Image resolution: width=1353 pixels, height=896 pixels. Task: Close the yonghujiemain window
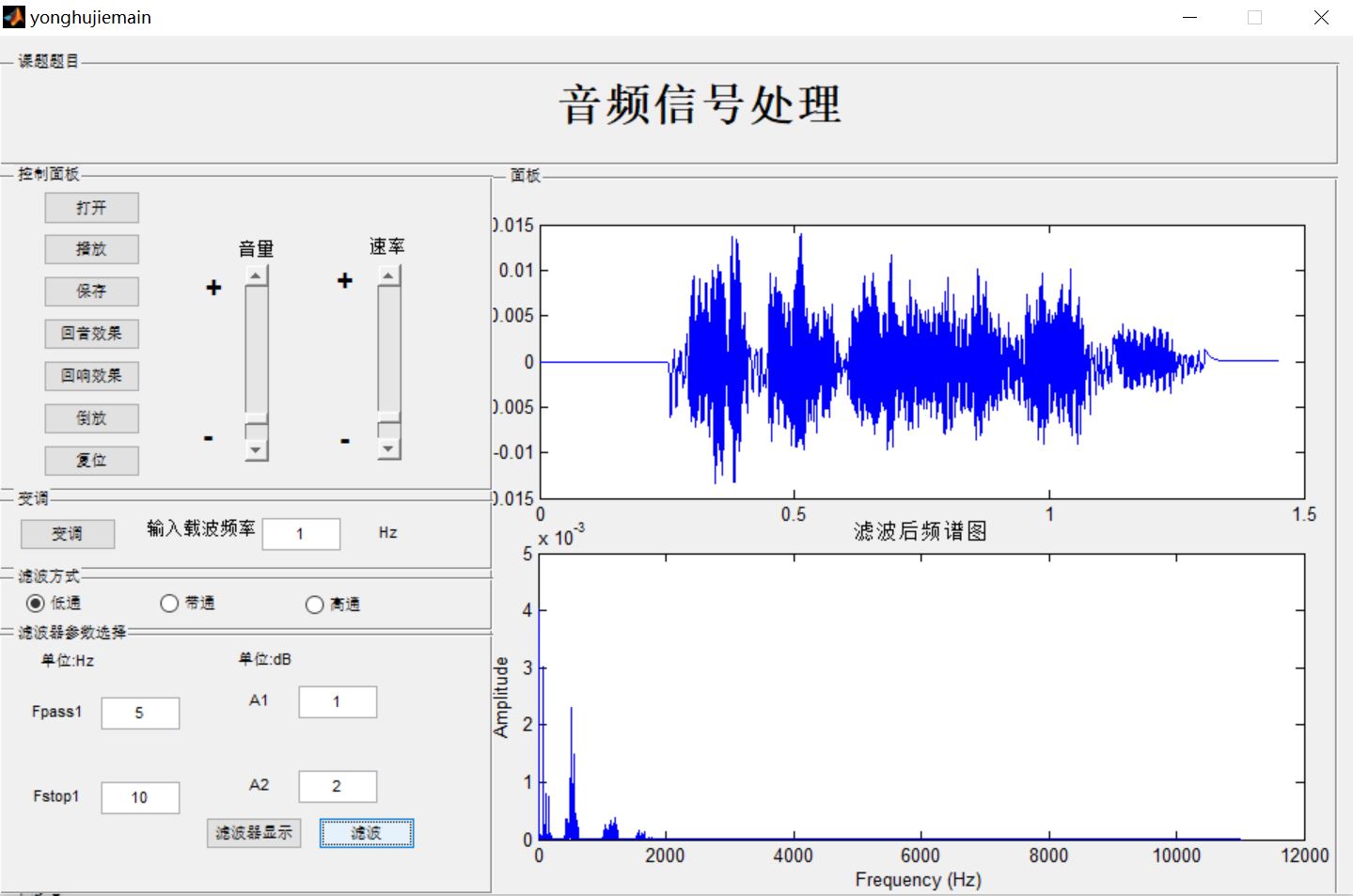[x=1321, y=18]
